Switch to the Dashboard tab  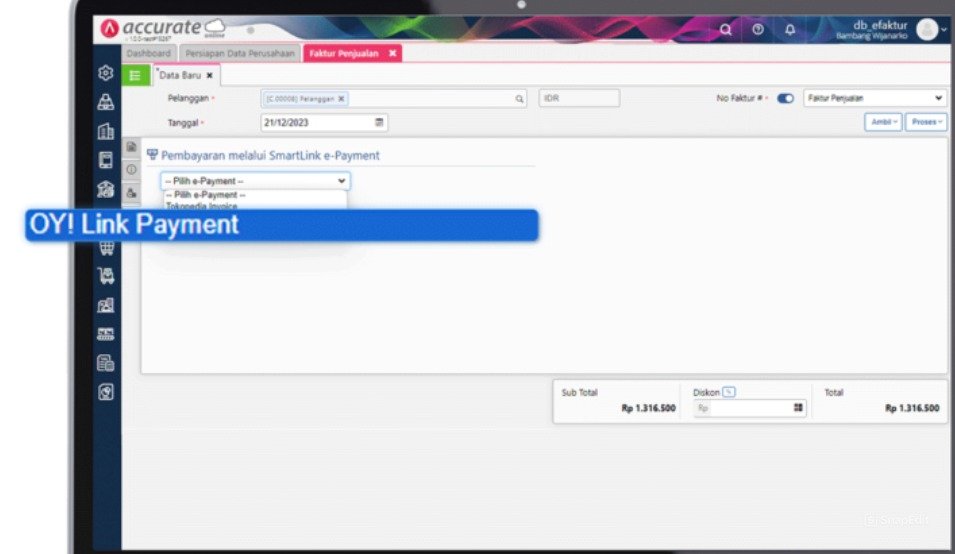(x=149, y=54)
